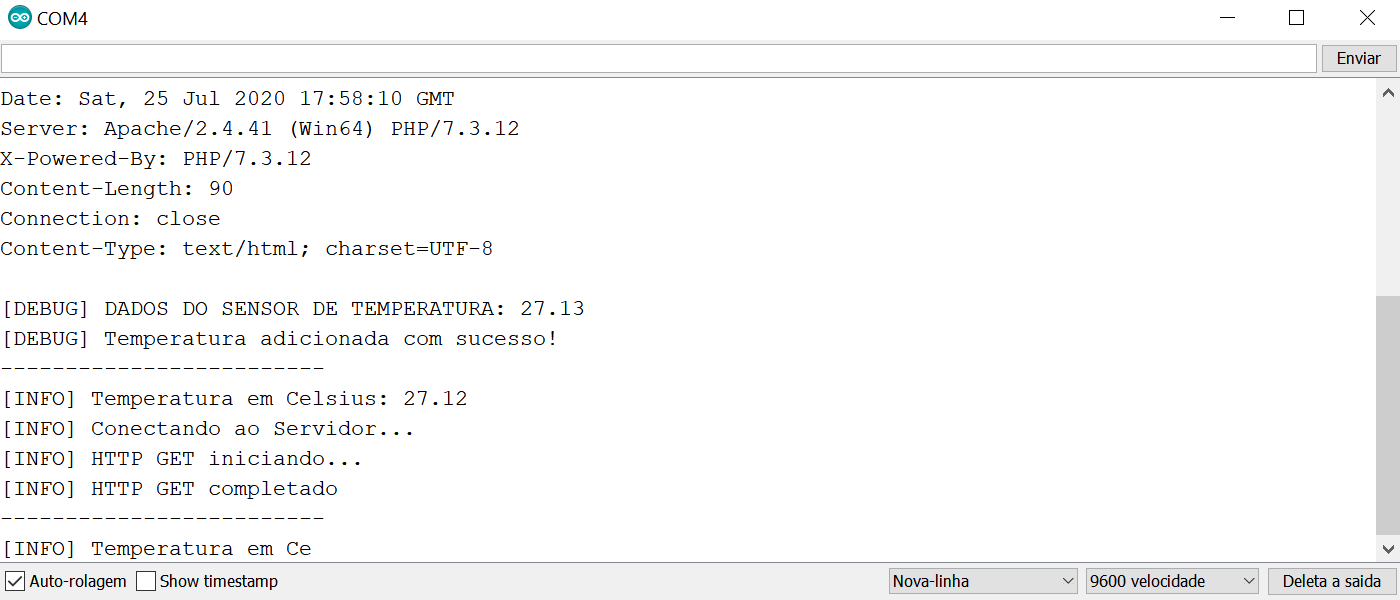Disable the Auto-rolagem checkbox
Screen dimensions: 1400x600
15,581
